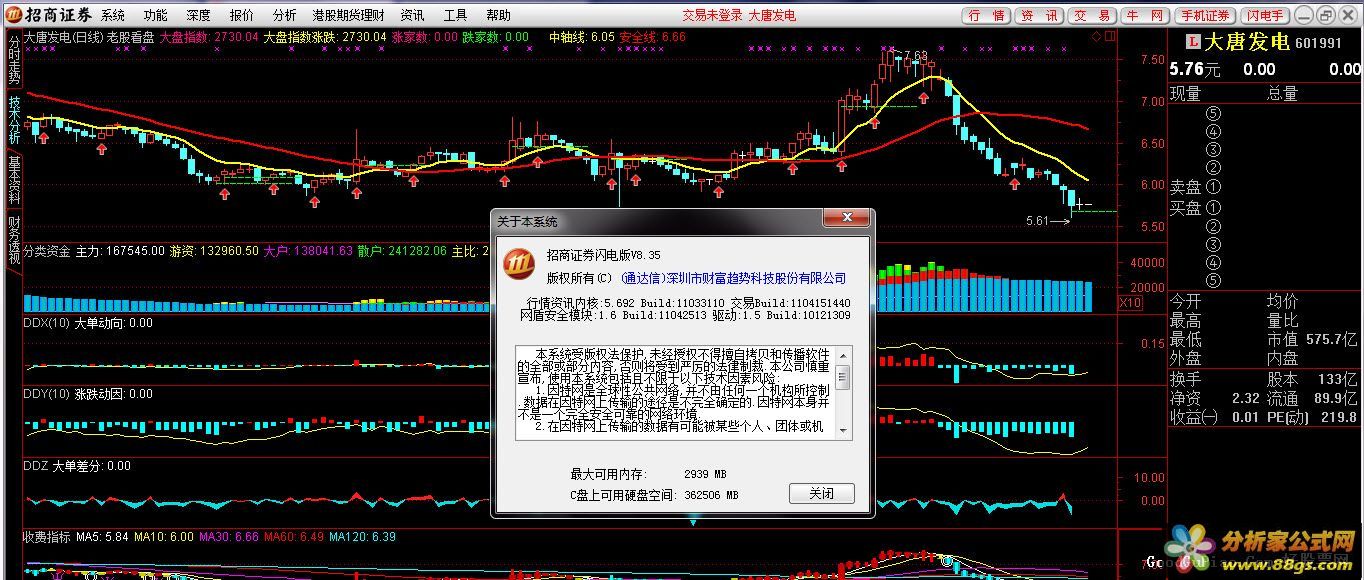
Task: Click the 卖盘 row label in order book
Action: coord(1186,187)
